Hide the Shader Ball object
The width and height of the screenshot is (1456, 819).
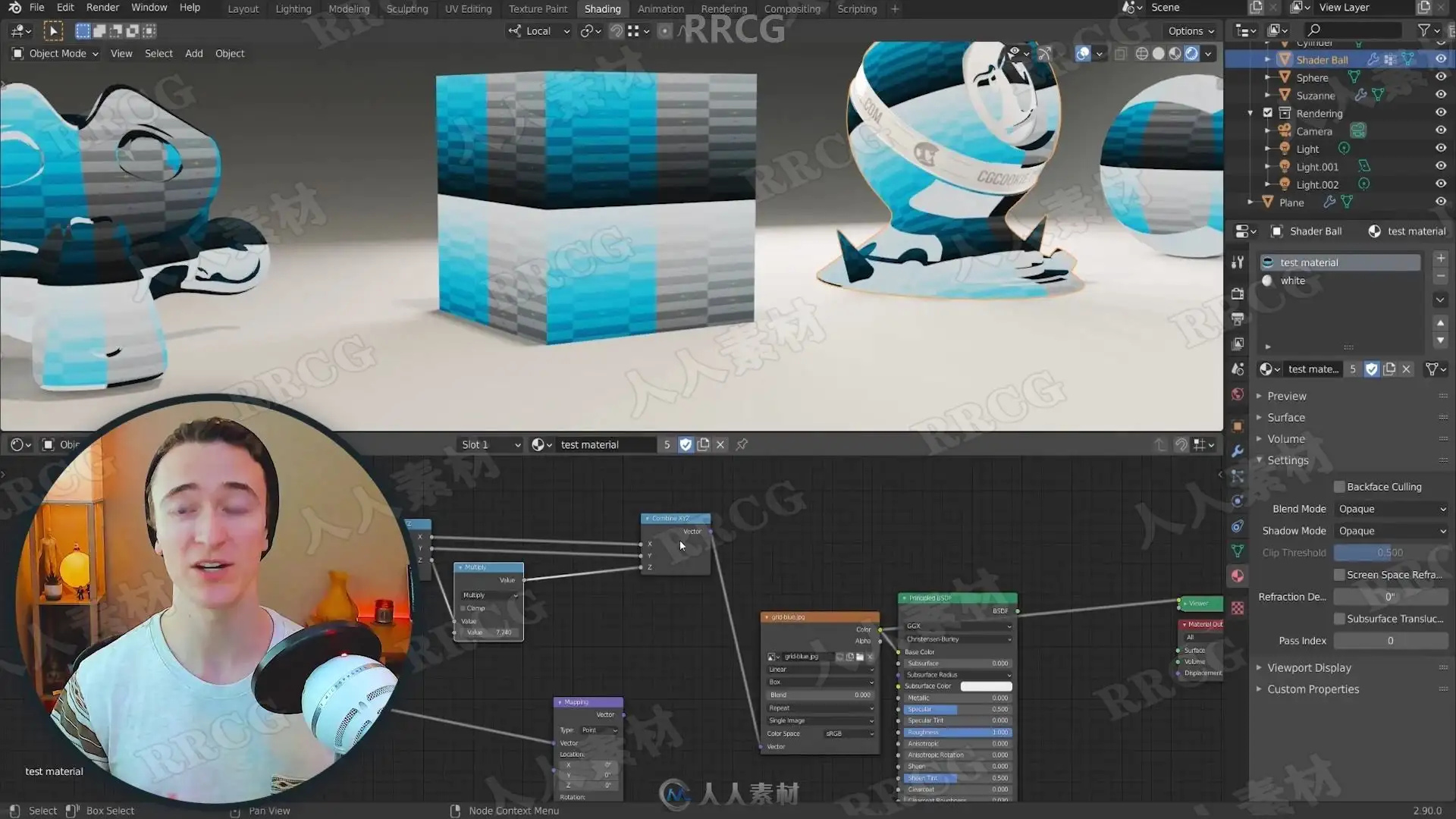1440,59
